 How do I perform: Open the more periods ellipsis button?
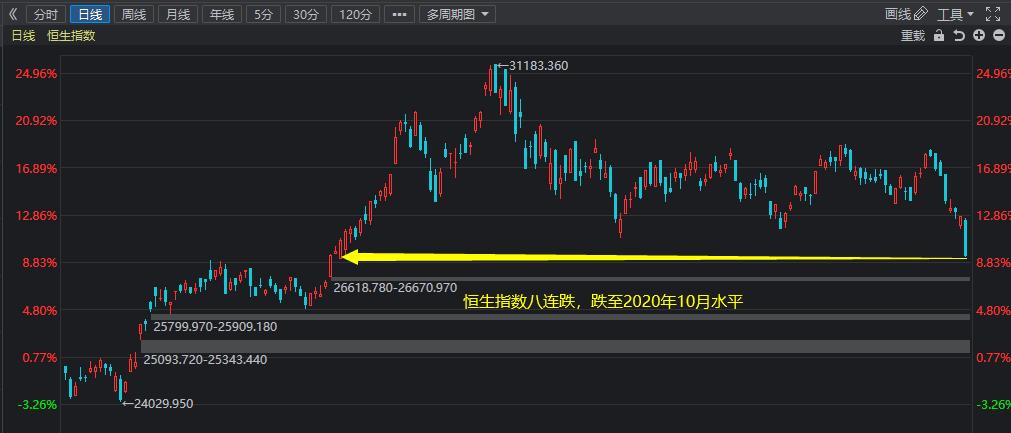pyautogui.click(x=399, y=14)
